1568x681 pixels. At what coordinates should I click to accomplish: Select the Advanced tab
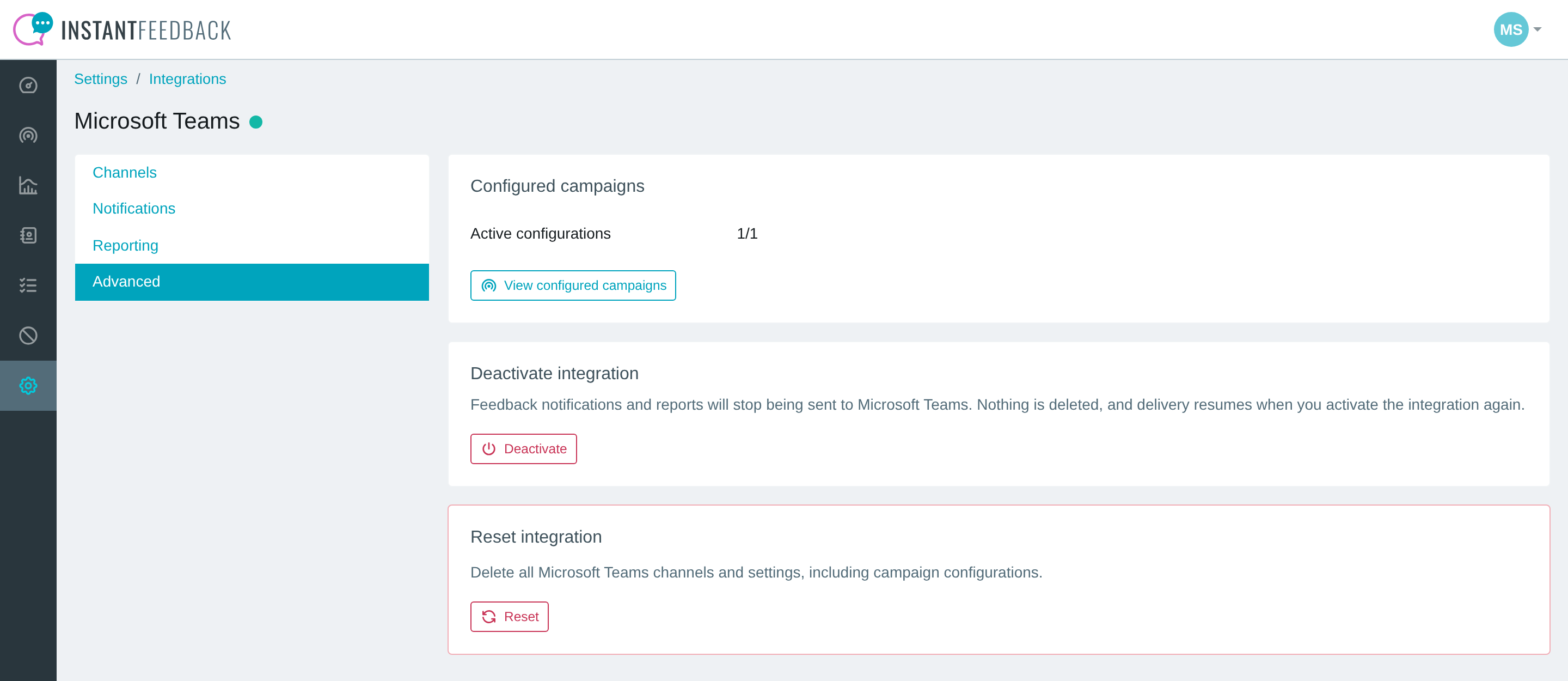252,282
